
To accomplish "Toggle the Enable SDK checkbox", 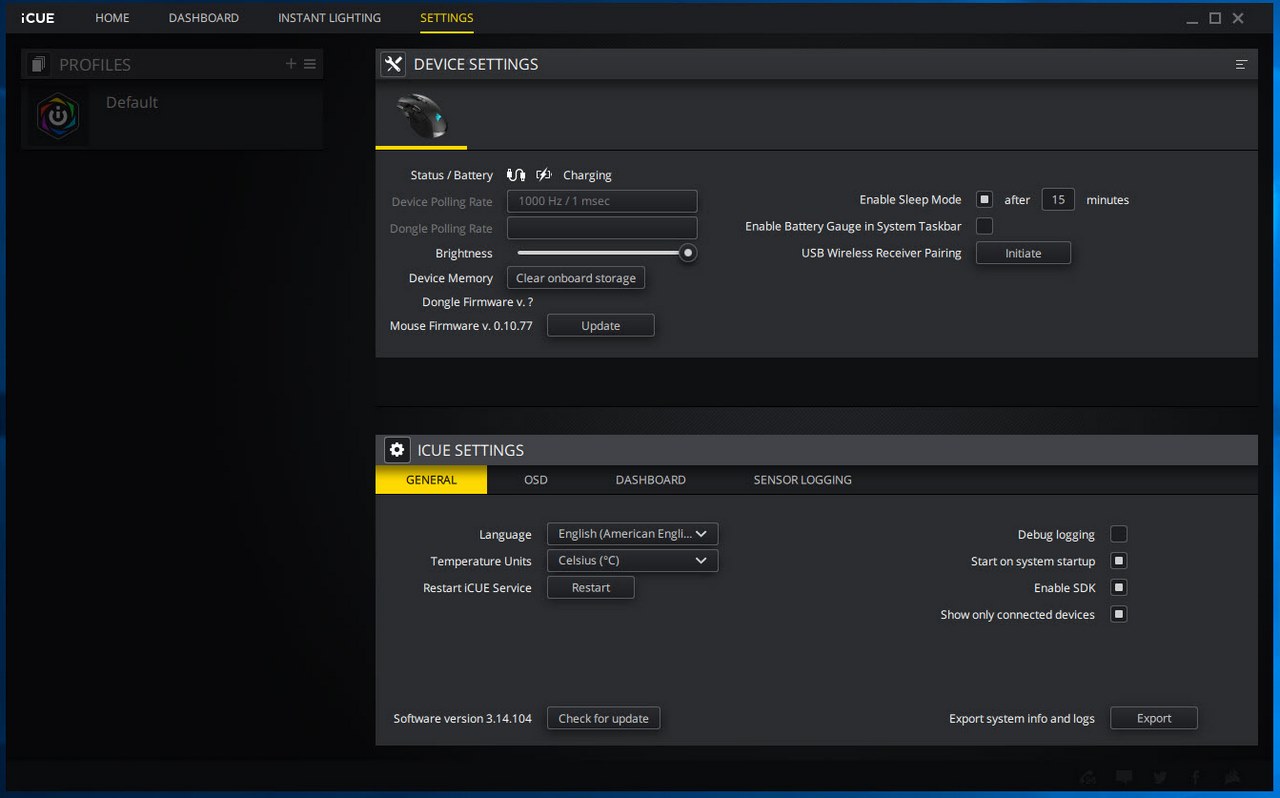I will pyautogui.click(x=1119, y=587).
